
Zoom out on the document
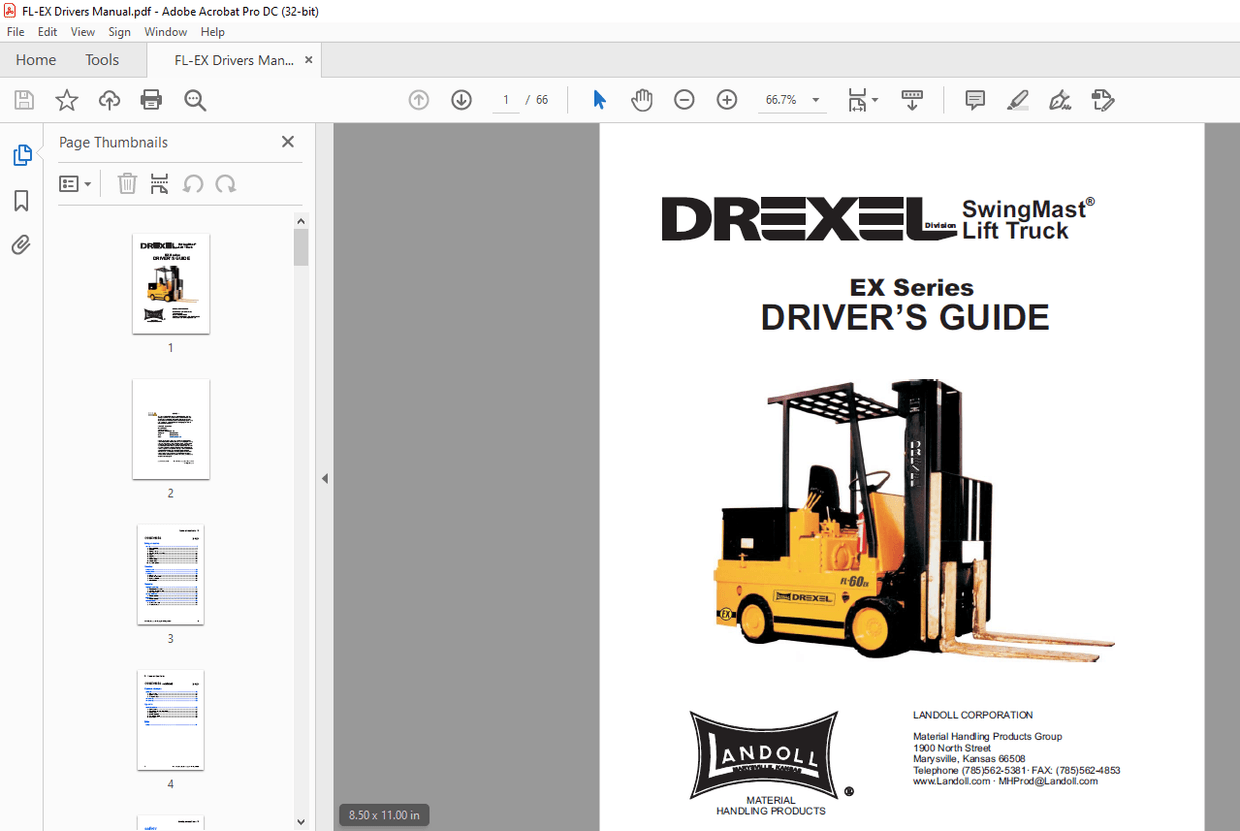[684, 100]
